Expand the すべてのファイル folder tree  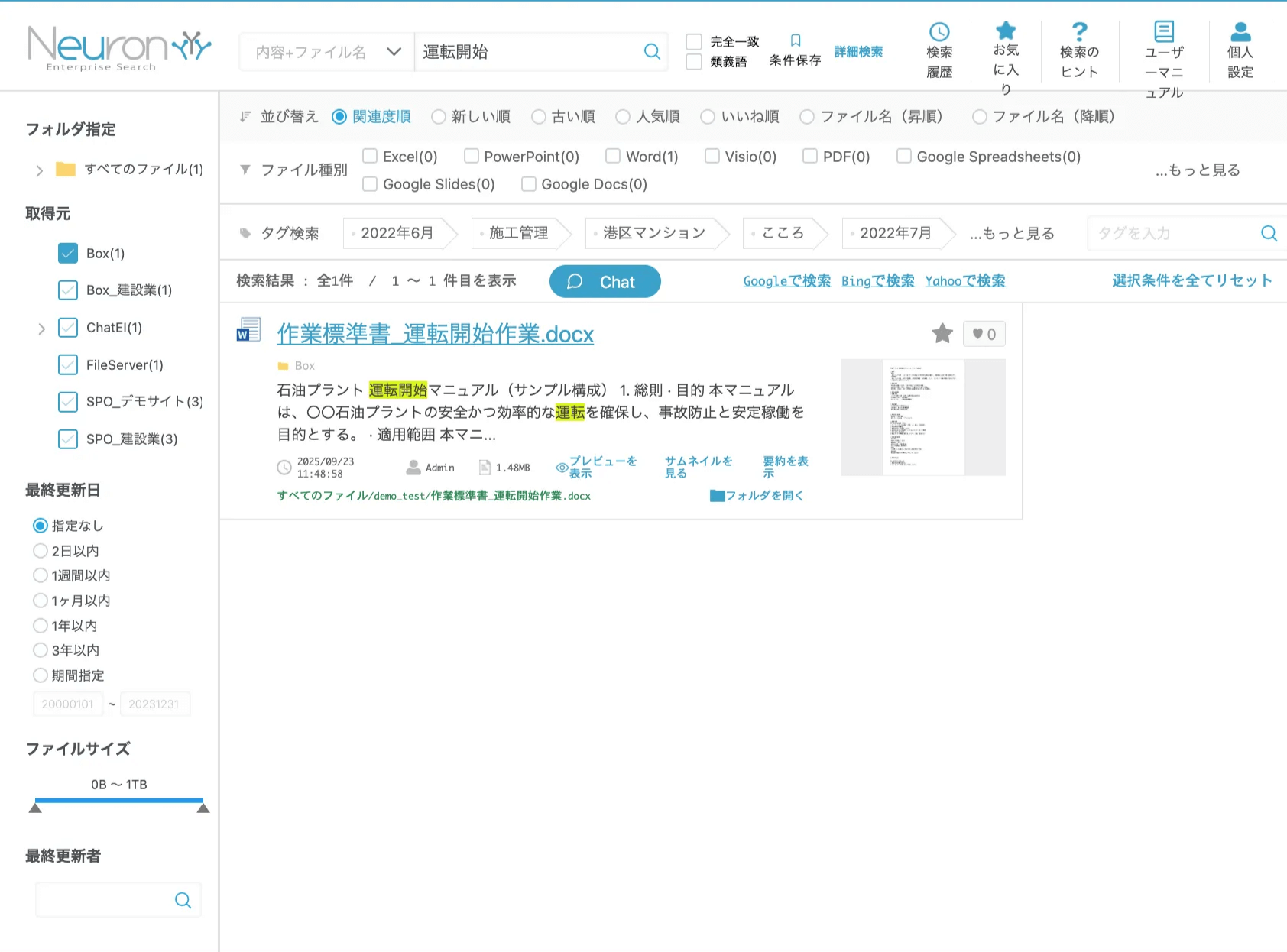40,170
